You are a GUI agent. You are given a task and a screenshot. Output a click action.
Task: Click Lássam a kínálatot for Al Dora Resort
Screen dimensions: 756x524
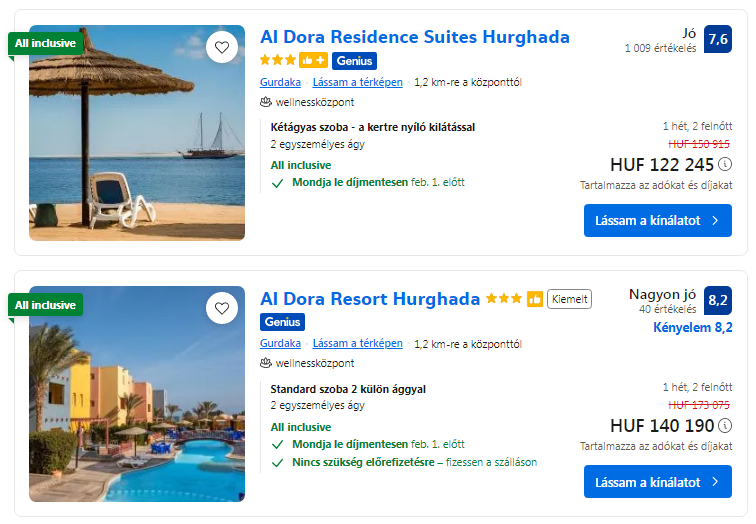(x=657, y=482)
